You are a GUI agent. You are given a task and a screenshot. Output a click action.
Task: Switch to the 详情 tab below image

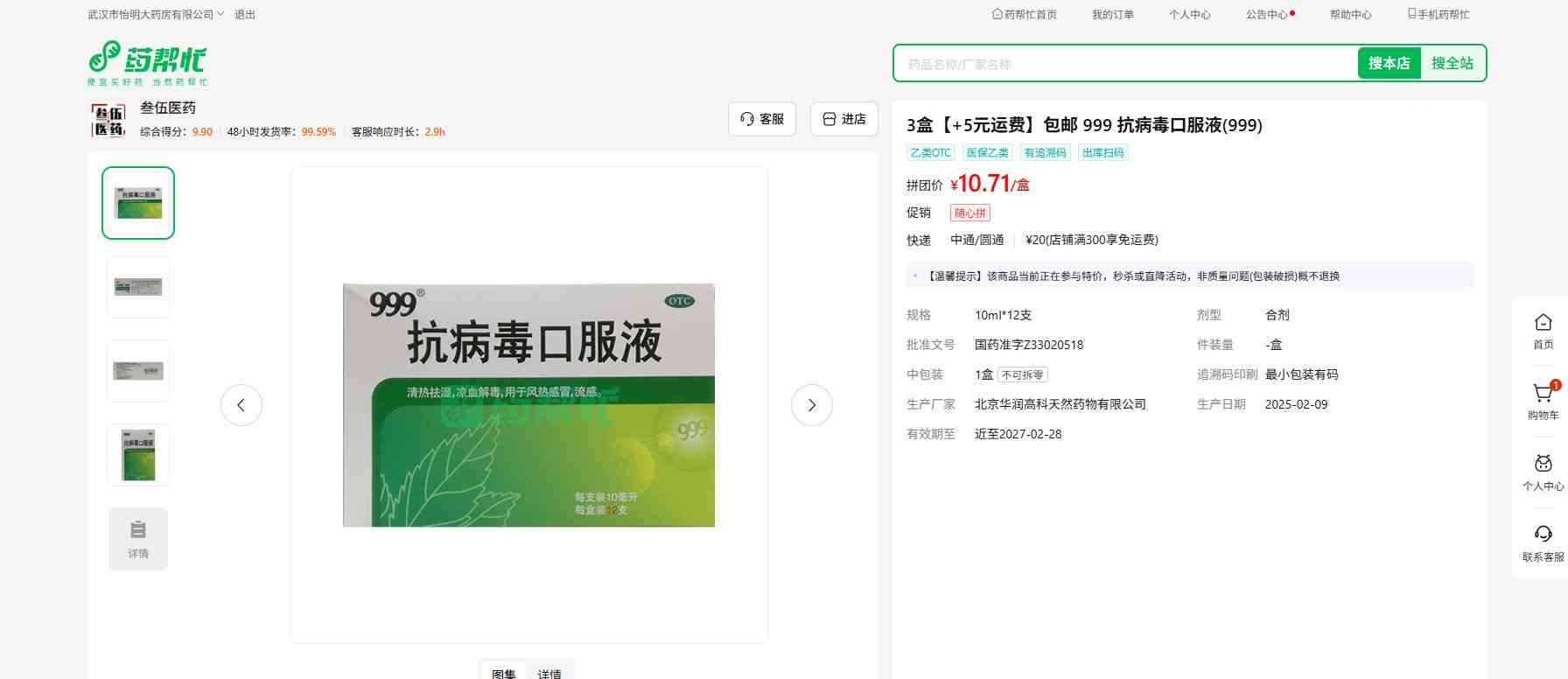549,673
